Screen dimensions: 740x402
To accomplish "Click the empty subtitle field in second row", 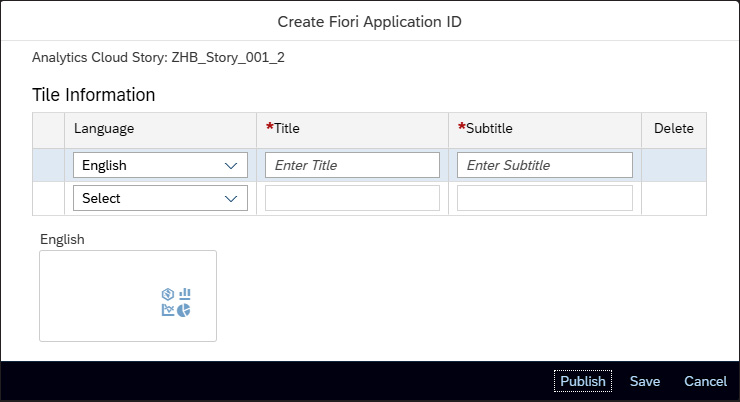I will pyautogui.click(x=545, y=198).
